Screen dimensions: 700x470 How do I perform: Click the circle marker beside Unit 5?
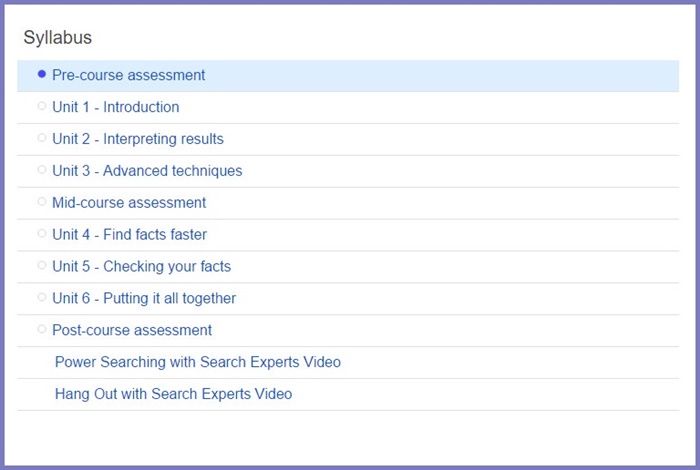click(x=42, y=265)
